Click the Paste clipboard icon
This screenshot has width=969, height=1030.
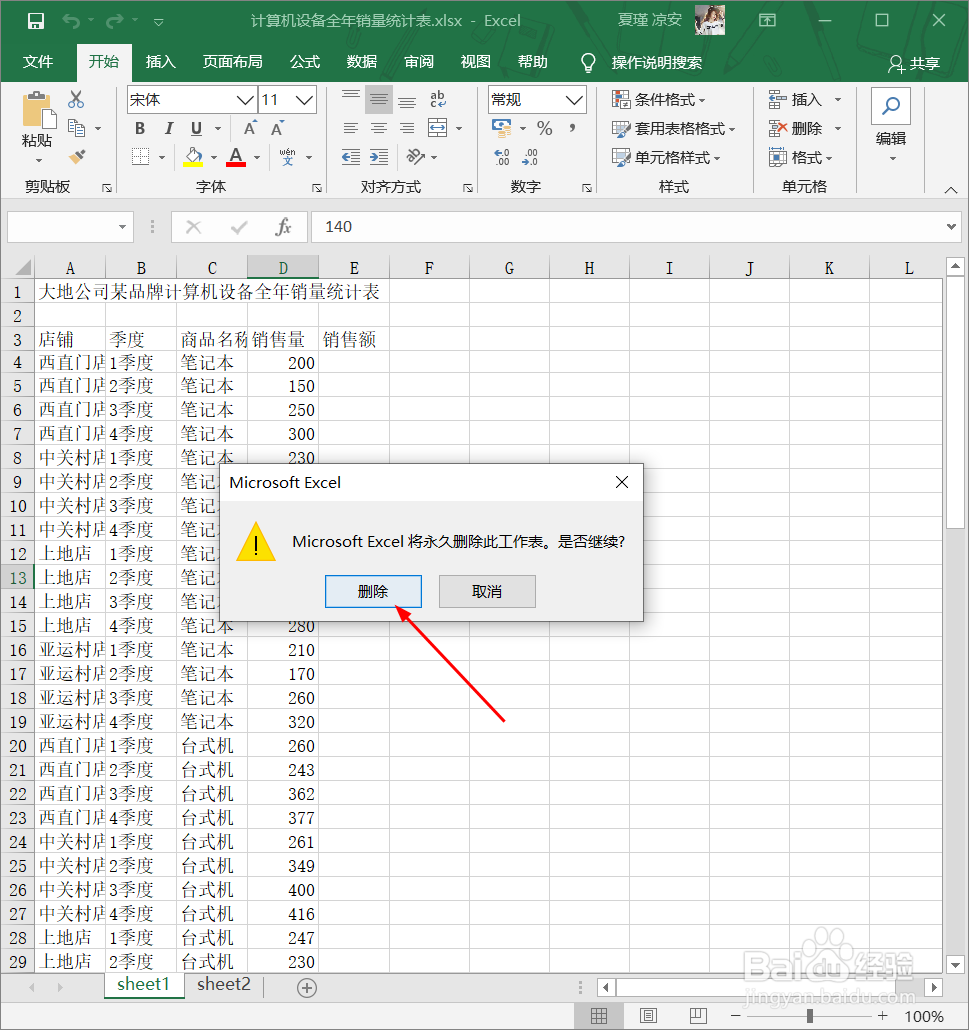37,111
